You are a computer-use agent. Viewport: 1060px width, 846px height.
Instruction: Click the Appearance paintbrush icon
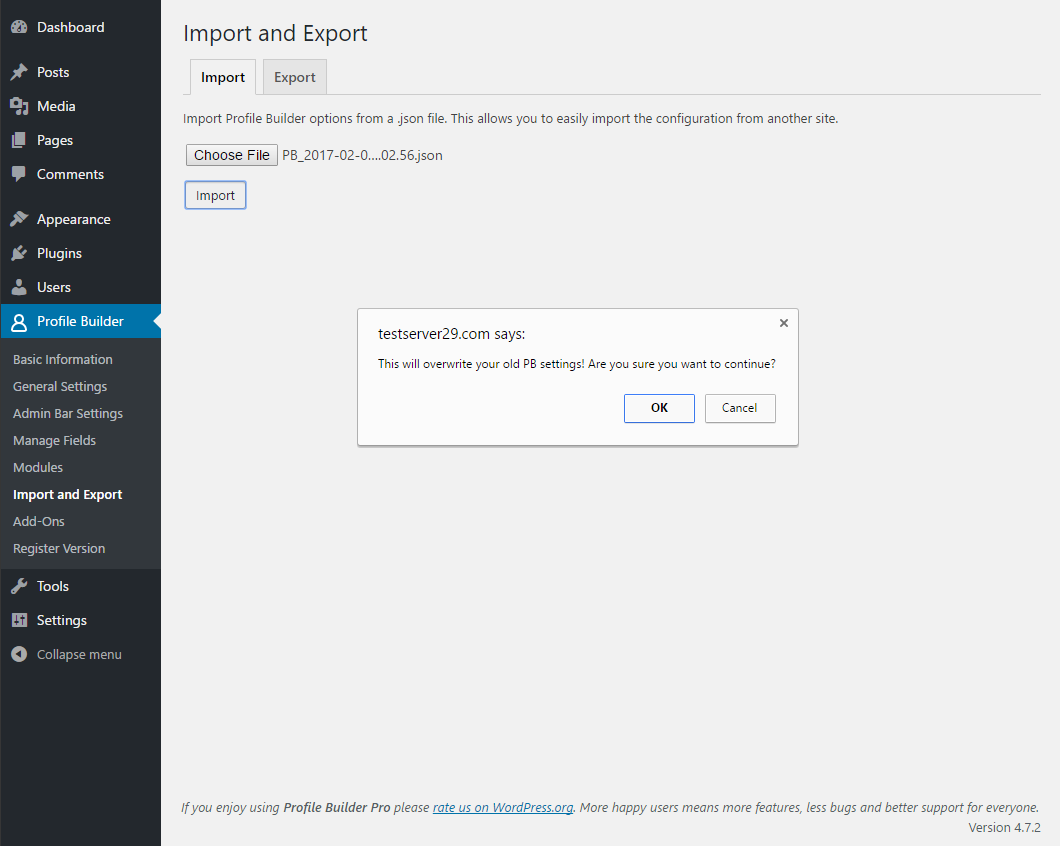click(19, 219)
